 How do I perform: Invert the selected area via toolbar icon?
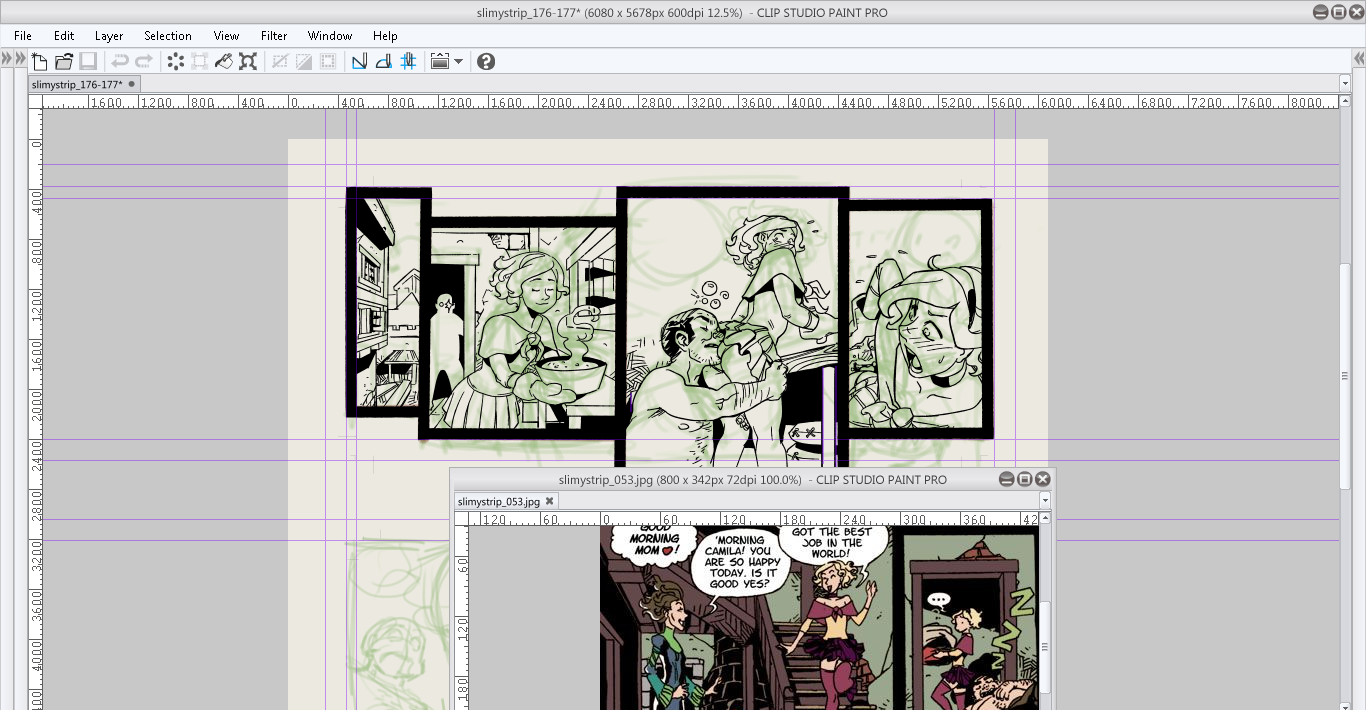[304, 61]
